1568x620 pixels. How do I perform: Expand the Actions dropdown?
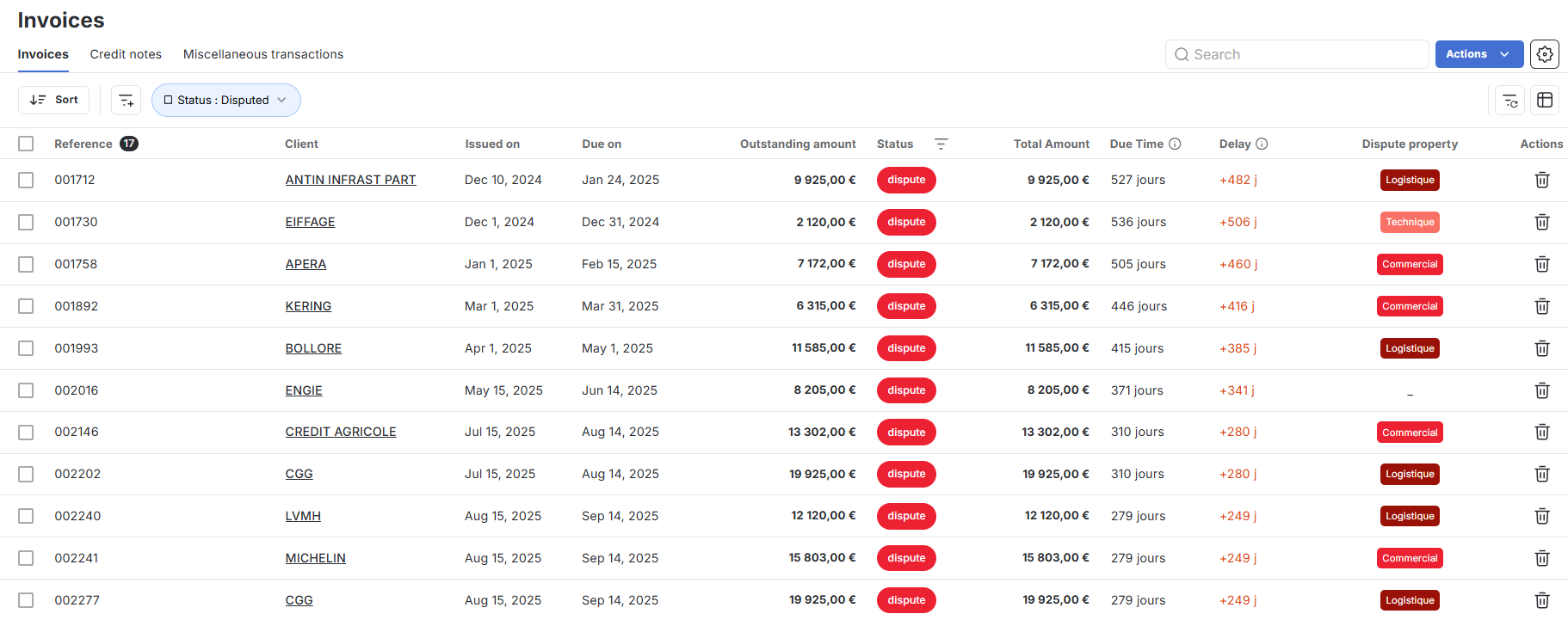1478,54
